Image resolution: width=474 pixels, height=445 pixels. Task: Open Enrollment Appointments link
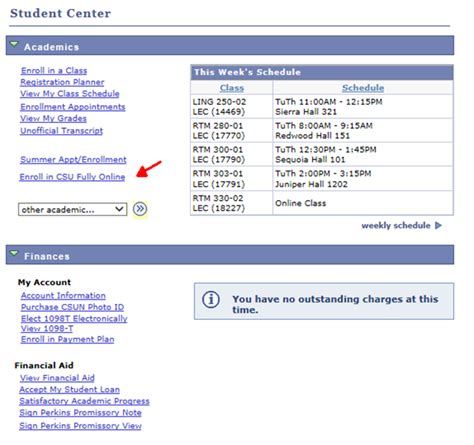73,107
